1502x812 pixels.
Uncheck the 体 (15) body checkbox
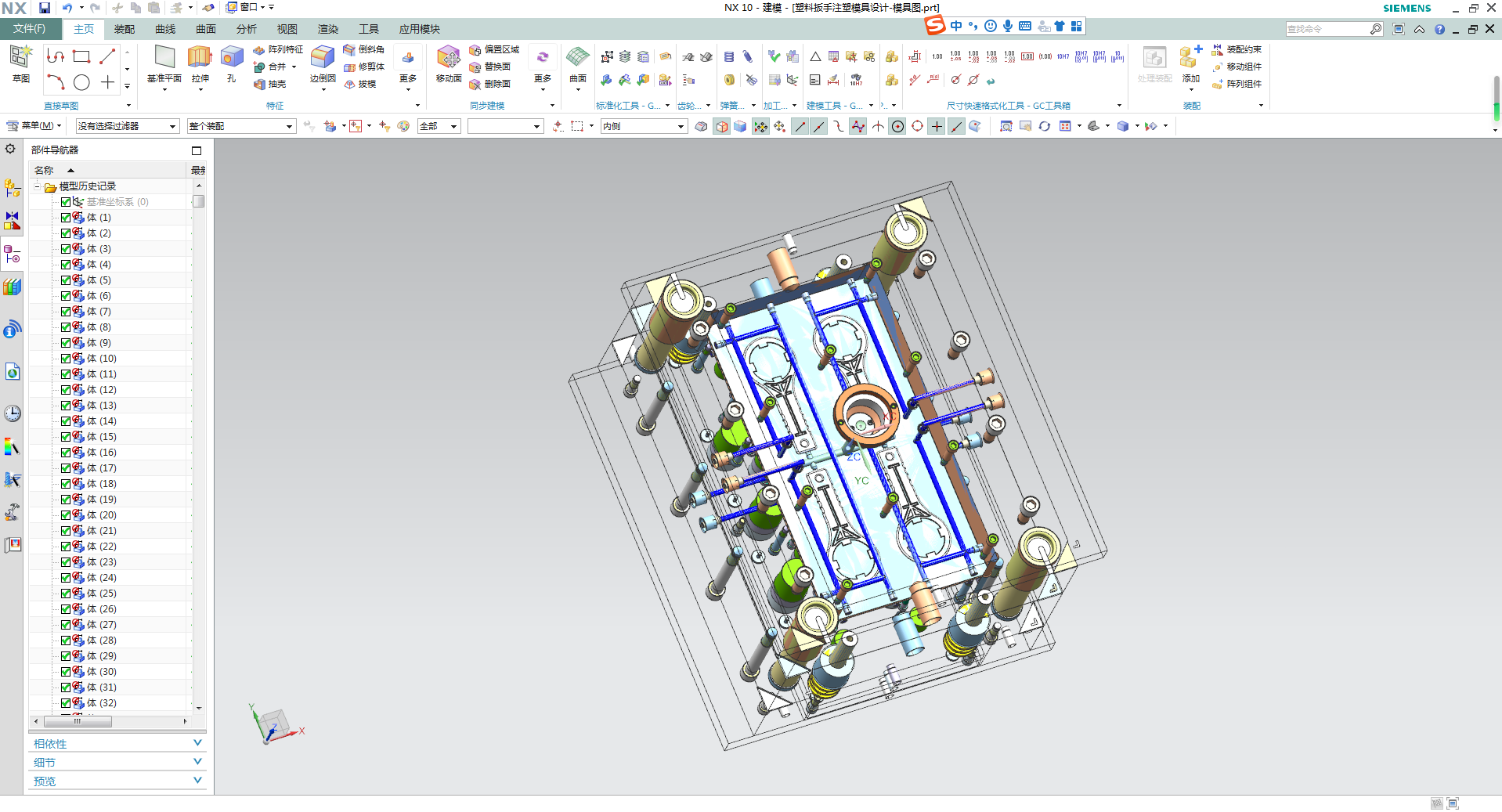[x=66, y=437]
